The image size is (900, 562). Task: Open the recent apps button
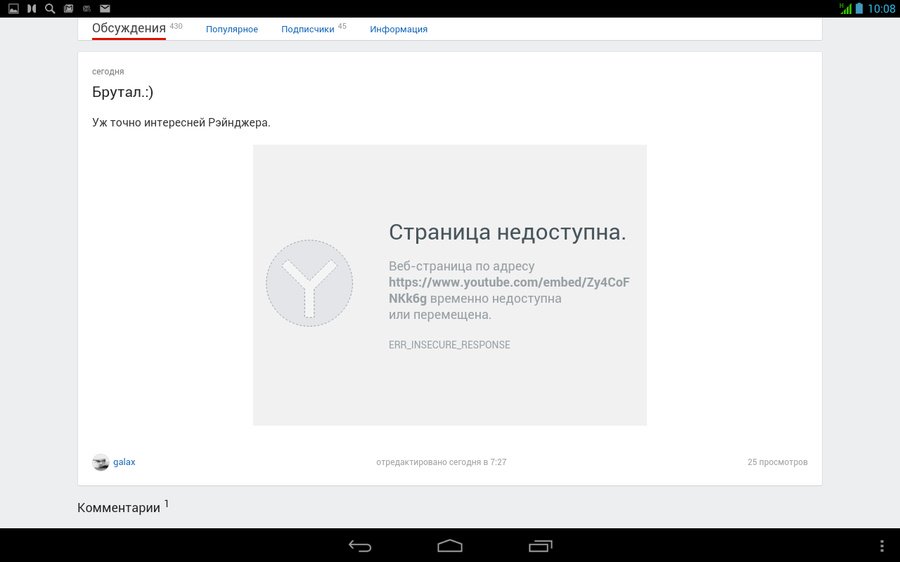pyautogui.click(x=540, y=546)
